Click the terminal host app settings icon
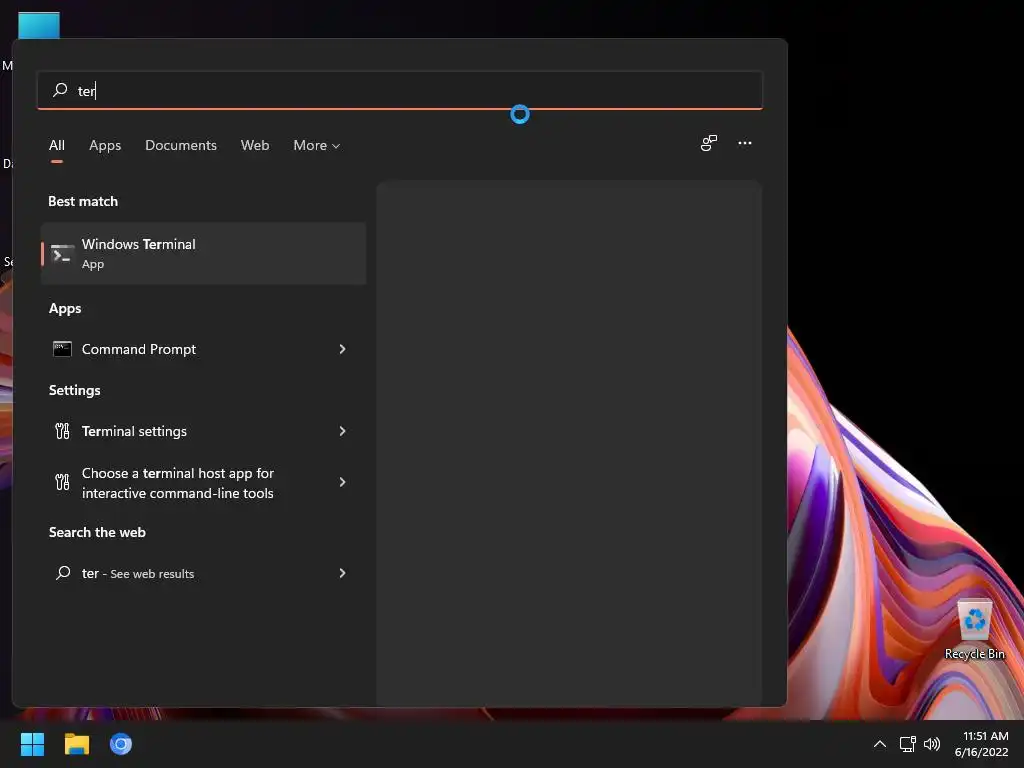Image resolution: width=1024 pixels, height=768 pixels. [62, 482]
